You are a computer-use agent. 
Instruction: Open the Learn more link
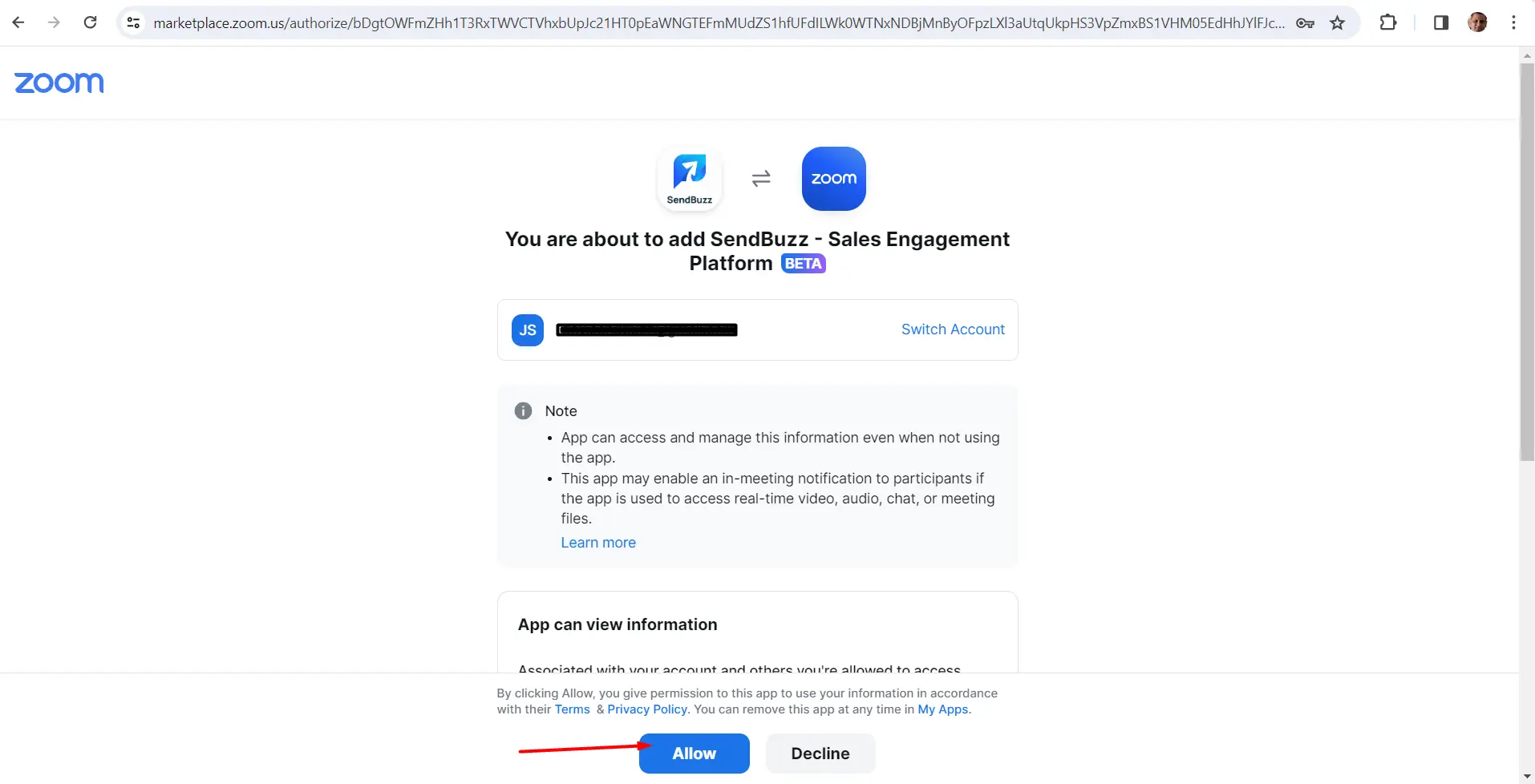[x=598, y=543]
